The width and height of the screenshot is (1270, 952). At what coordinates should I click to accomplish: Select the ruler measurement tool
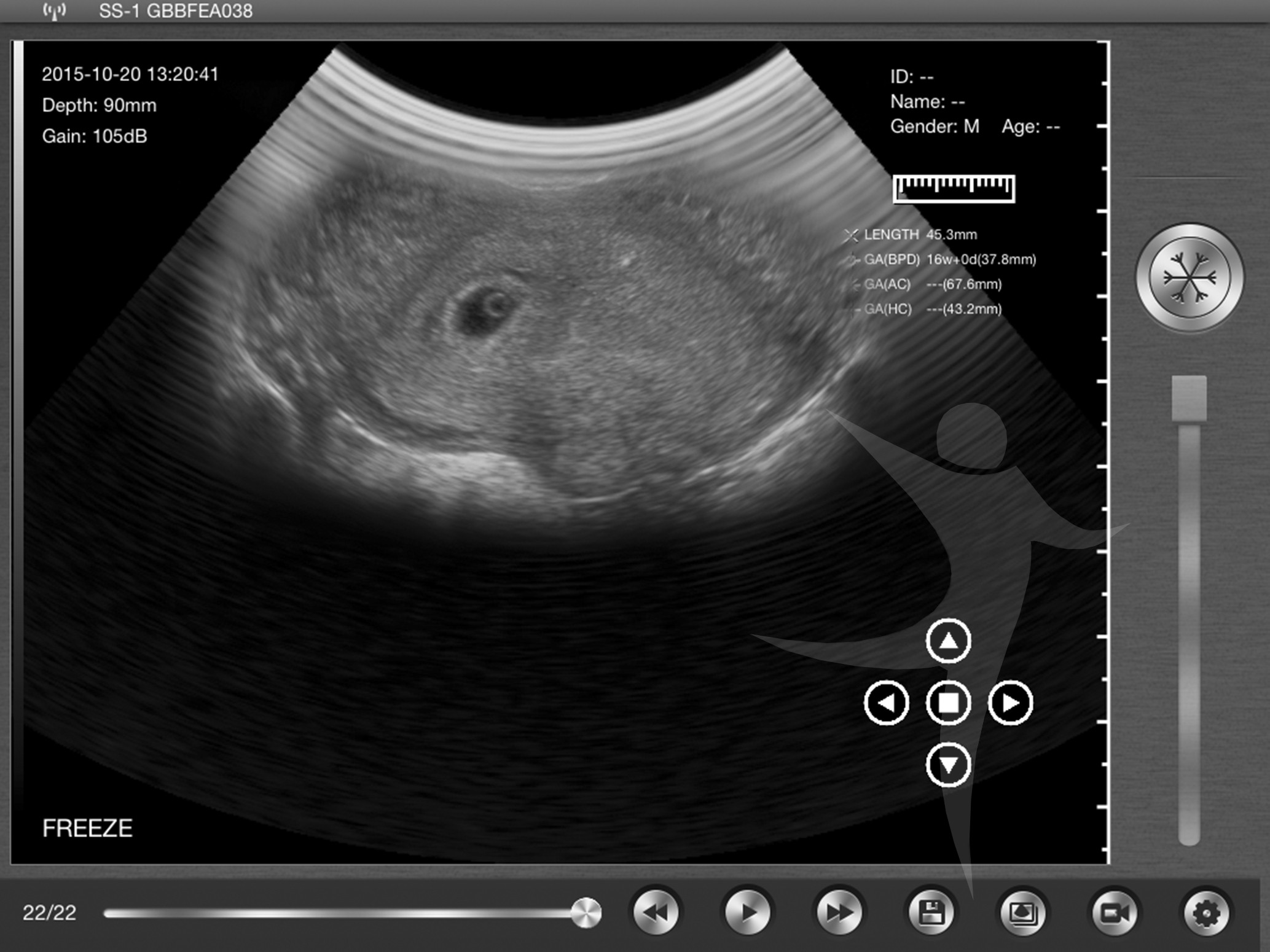click(953, 188)
